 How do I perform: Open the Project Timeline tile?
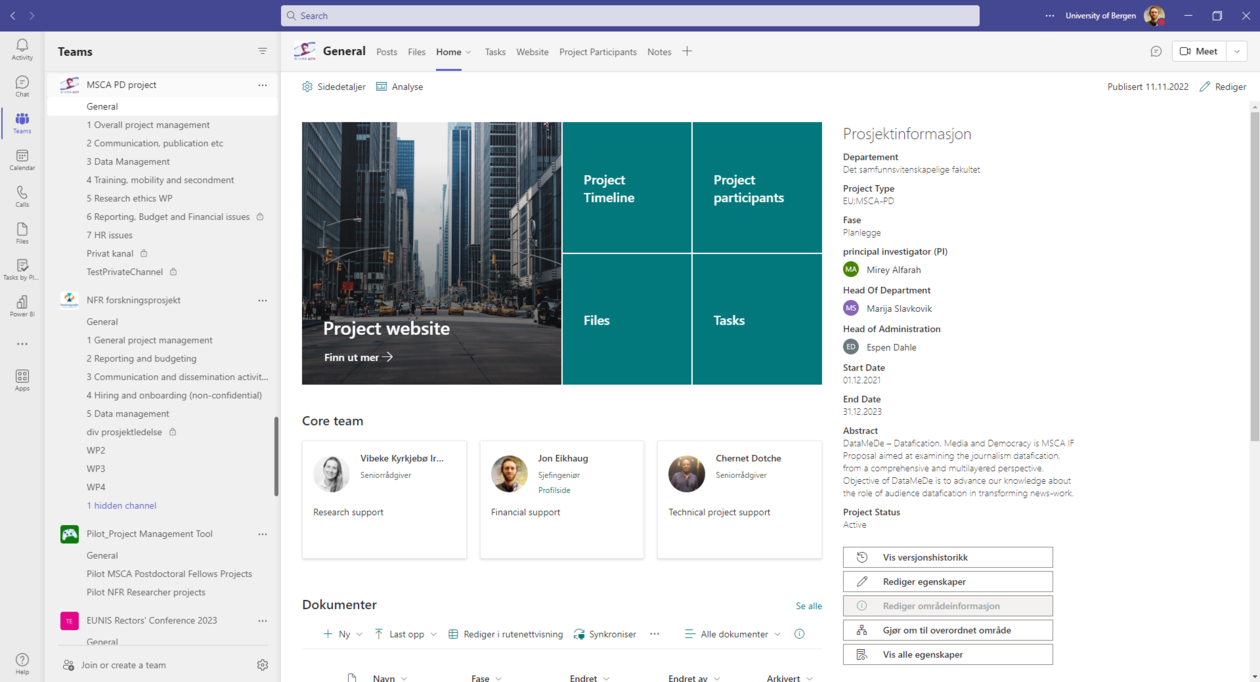[x=626, y=188]
